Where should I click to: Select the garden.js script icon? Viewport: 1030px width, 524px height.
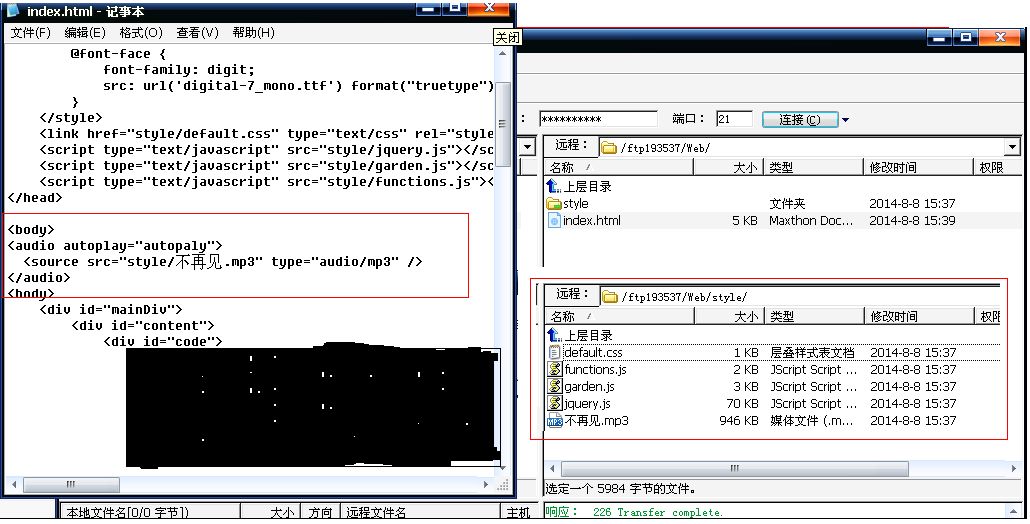click(555, 387)
